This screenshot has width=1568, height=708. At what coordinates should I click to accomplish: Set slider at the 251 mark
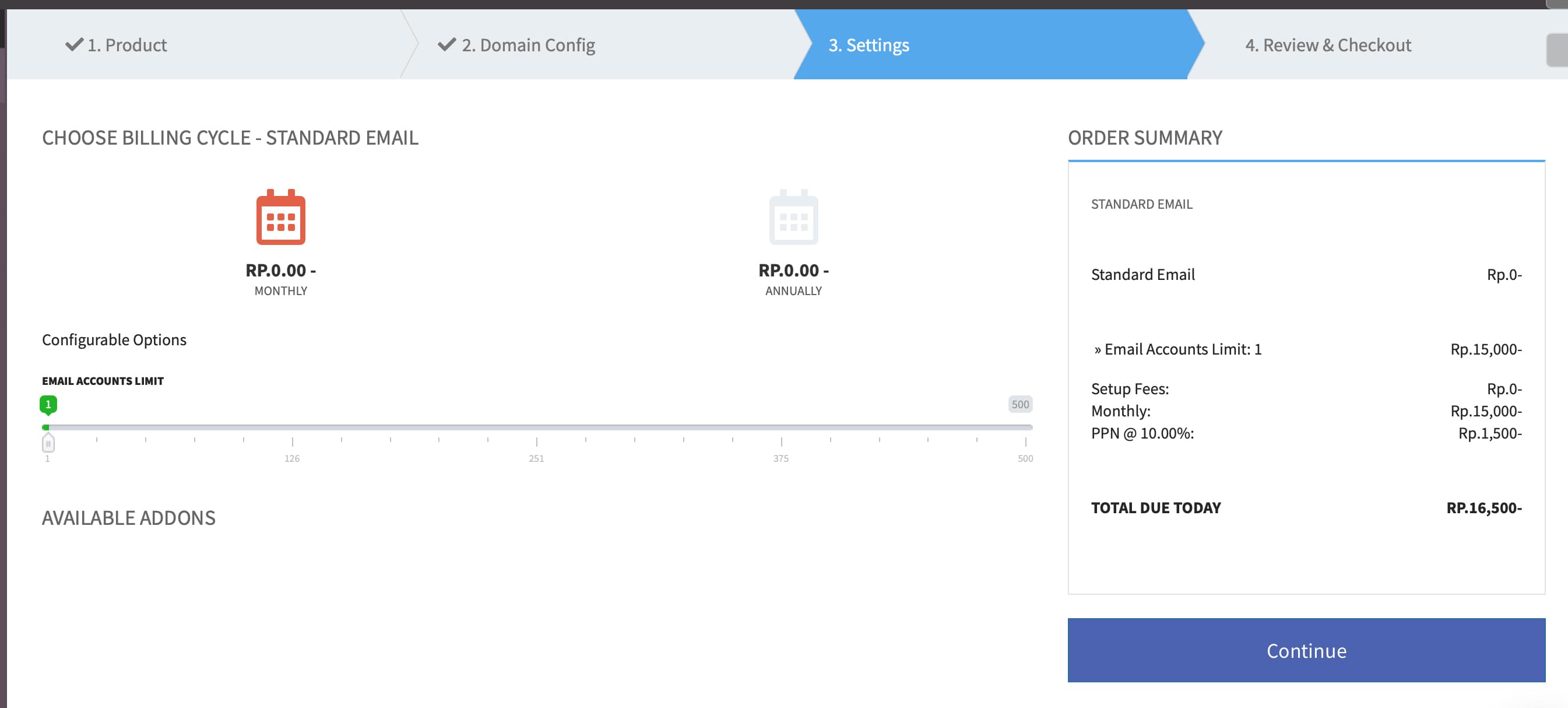click(x=536, y=427)
